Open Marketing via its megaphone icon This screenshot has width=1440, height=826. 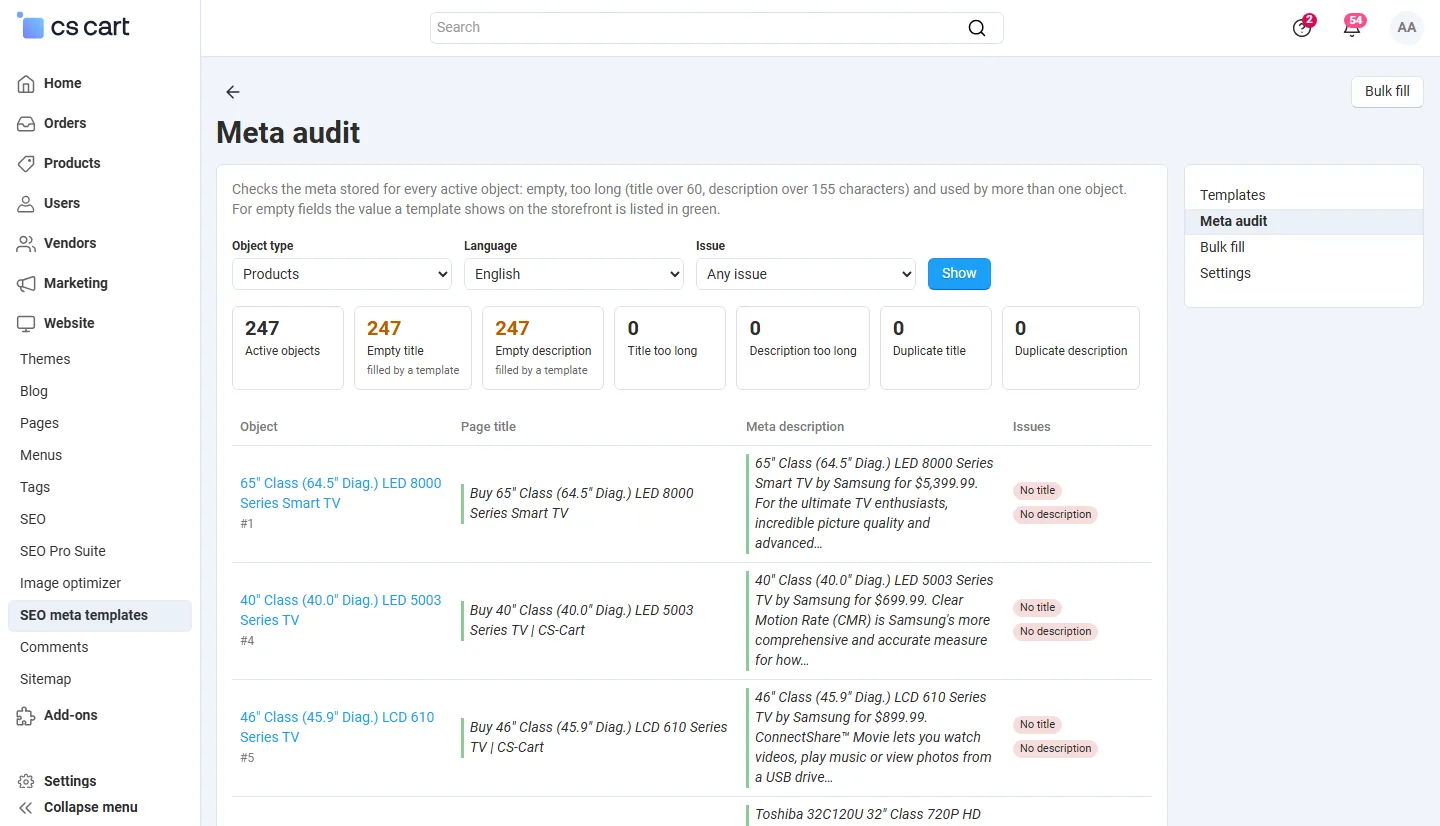coord(27,283)
